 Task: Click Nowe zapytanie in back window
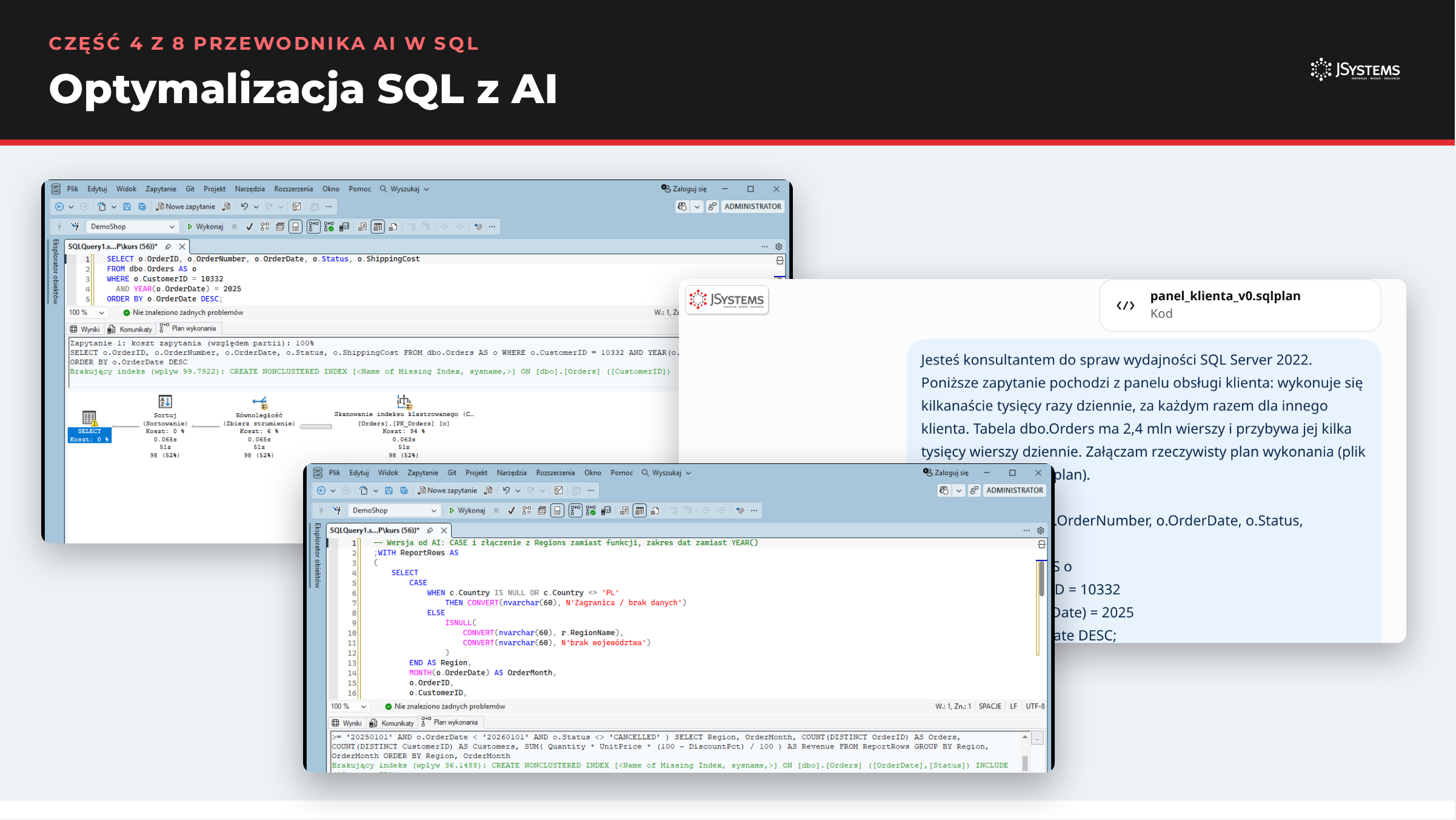click(x=185, y=207)
